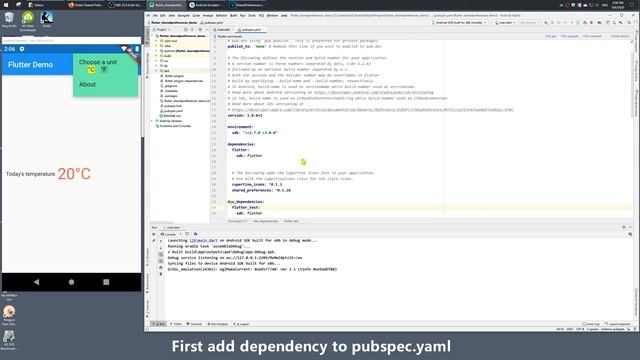Select pubspec.yaml in project tree
Viewport: 640px width, 360px height.
pyautogui.click(x=173, y=111)
